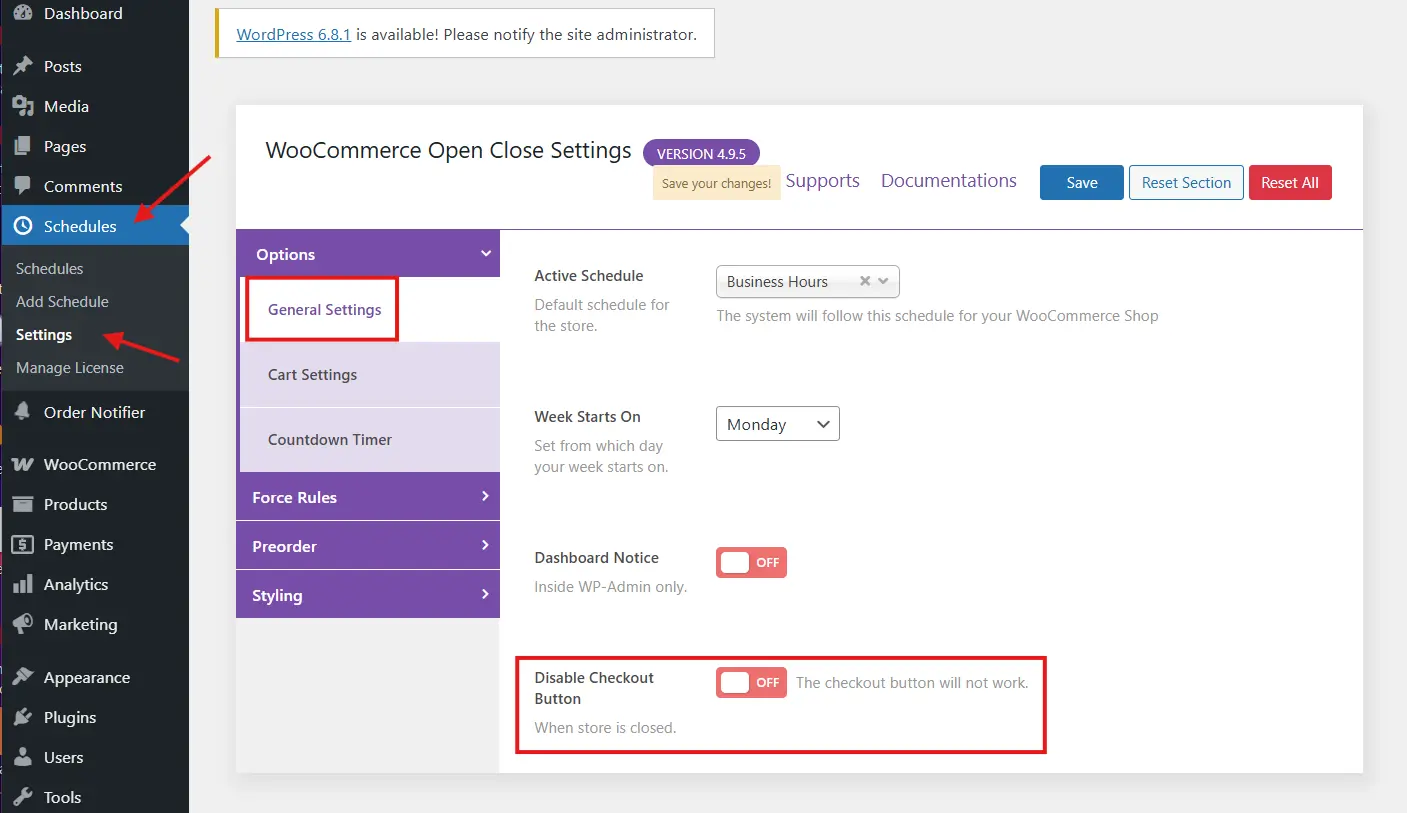
Task: Click the Comments speech bubble icon
Action: [x=23, y=187]
